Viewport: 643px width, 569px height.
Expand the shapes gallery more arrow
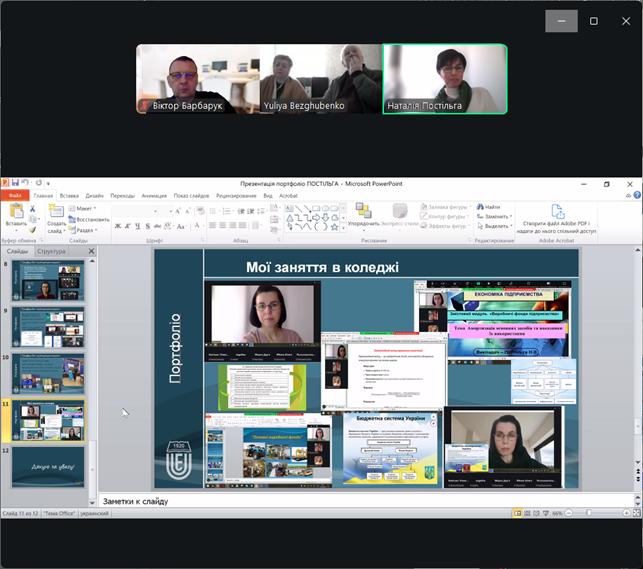[343, 228]
